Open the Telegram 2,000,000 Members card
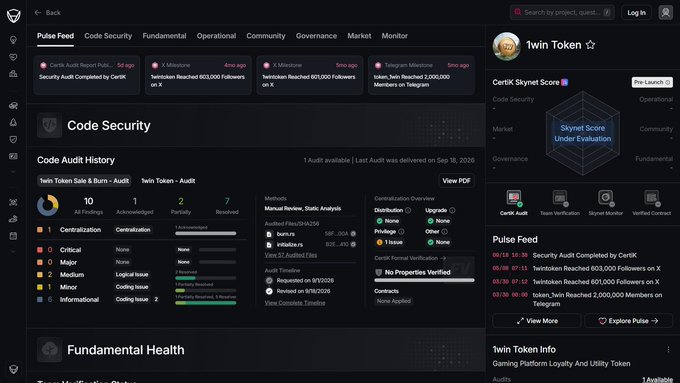Screen dimensions: 680x383 pos(421,75)
